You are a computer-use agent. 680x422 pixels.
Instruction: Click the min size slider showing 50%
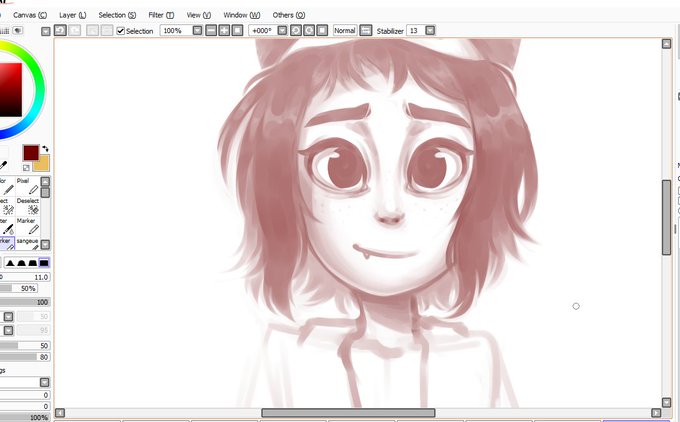19,288
